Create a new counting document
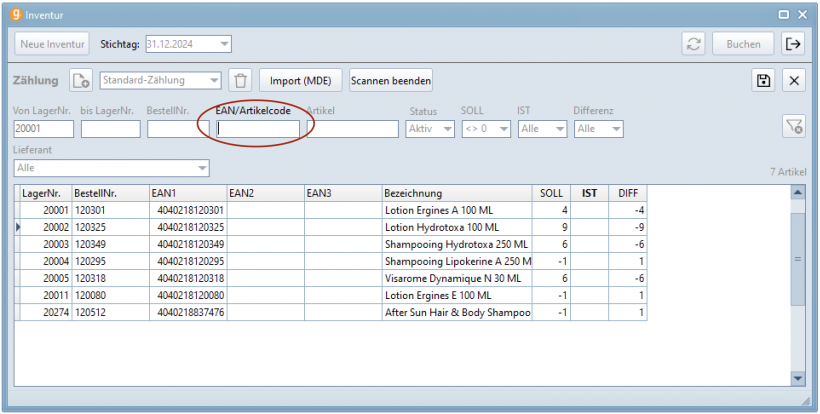The height and width of the screenshot is (414, 820). (81, 81)
